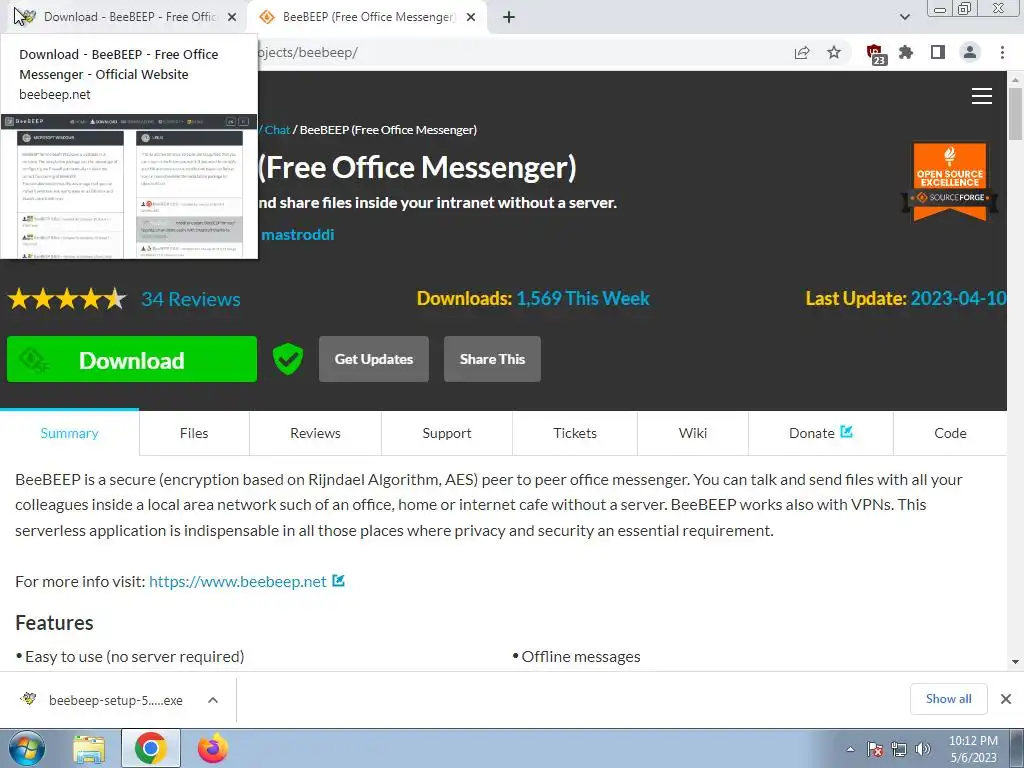Viewport: 1024px width, 768px height.
Task: Select the BeeBEEP (Free Office Messenger) browser tab
Action: tap(368, 17)
